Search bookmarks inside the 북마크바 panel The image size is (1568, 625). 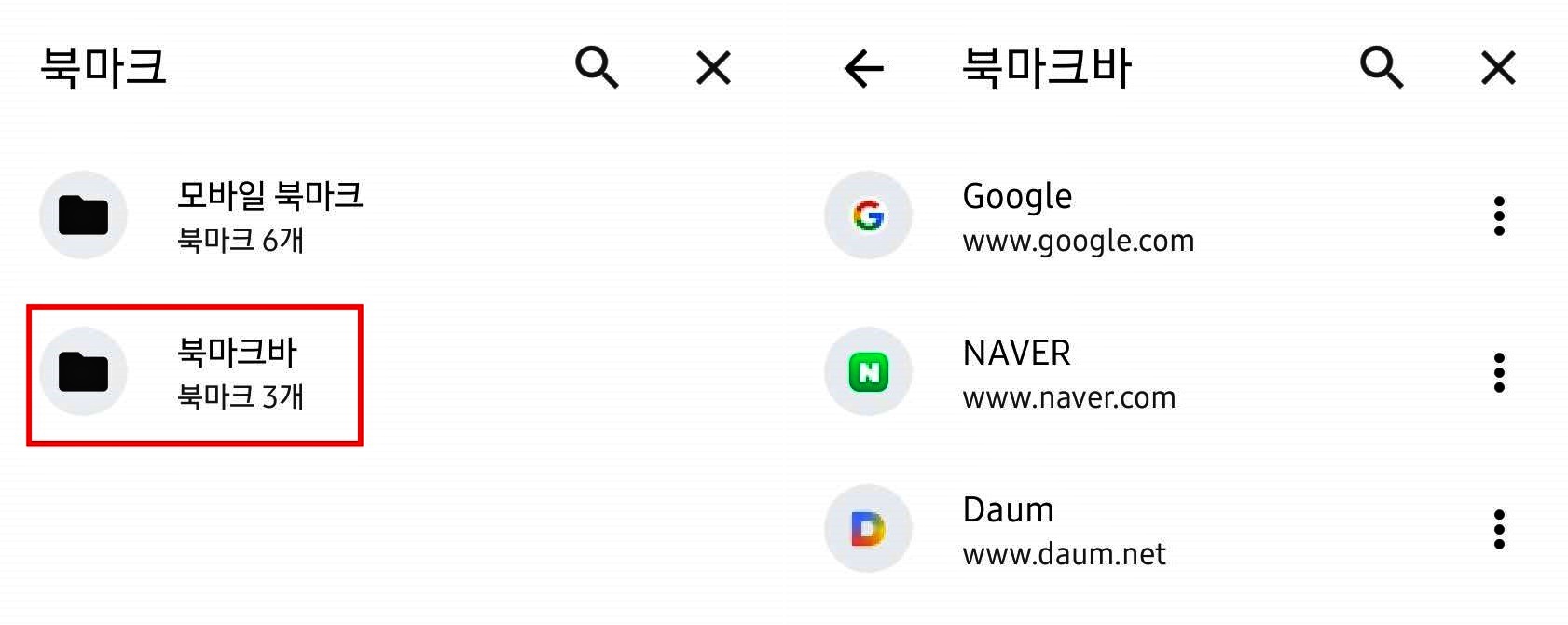1382,67
